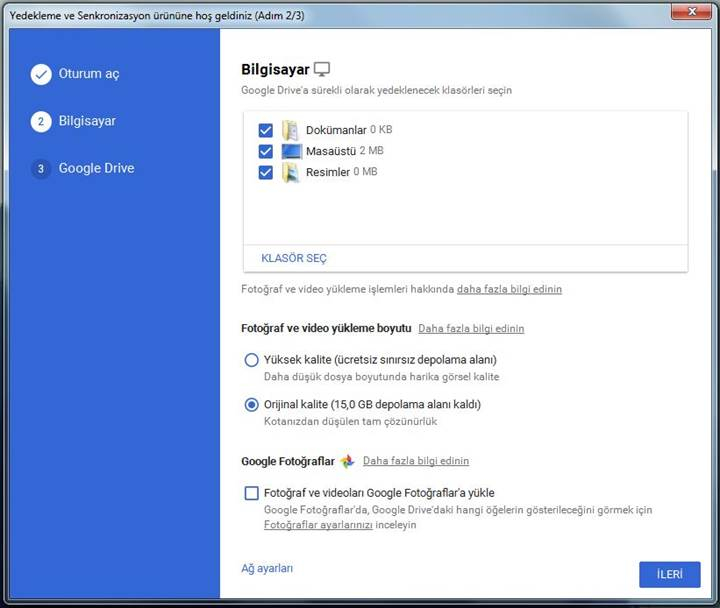The height and width of the screenshot is (608, 720).
Task: Uncheck the Dokümanlar folder checkbox
Action: [265, 130]
